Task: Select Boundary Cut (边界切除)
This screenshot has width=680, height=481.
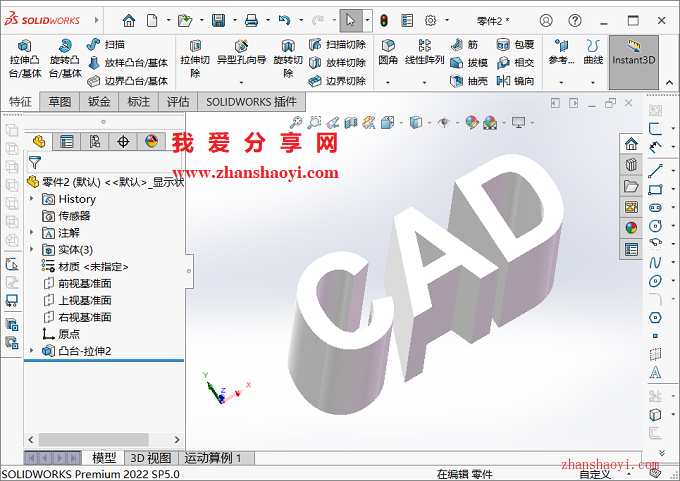Action: (337, 81)
